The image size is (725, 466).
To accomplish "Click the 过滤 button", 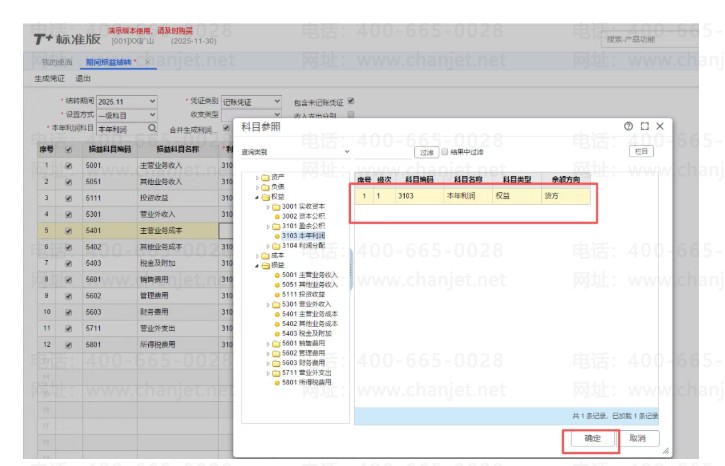I will click(426, 152).
